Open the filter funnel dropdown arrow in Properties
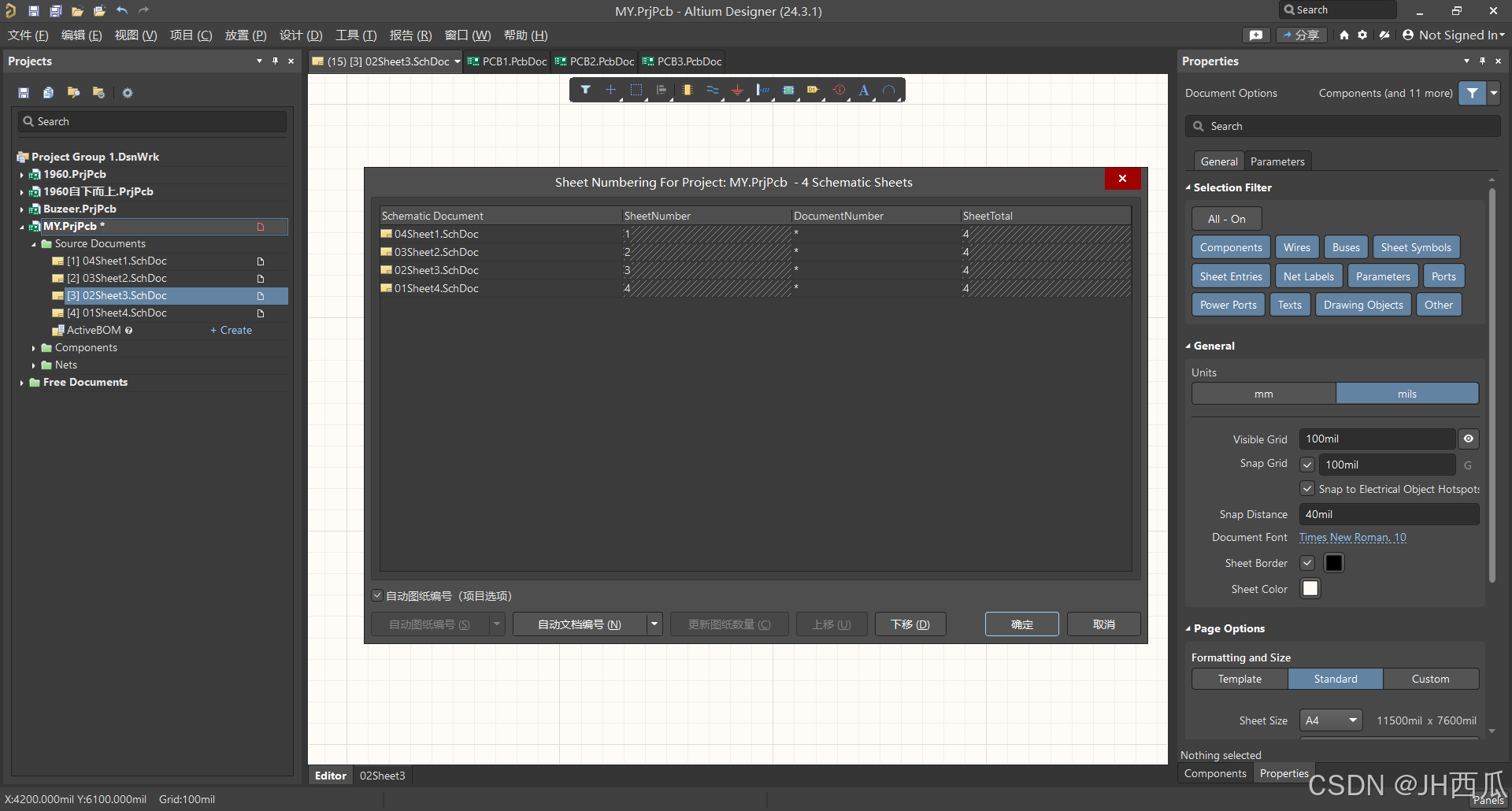 (1494, 93)
